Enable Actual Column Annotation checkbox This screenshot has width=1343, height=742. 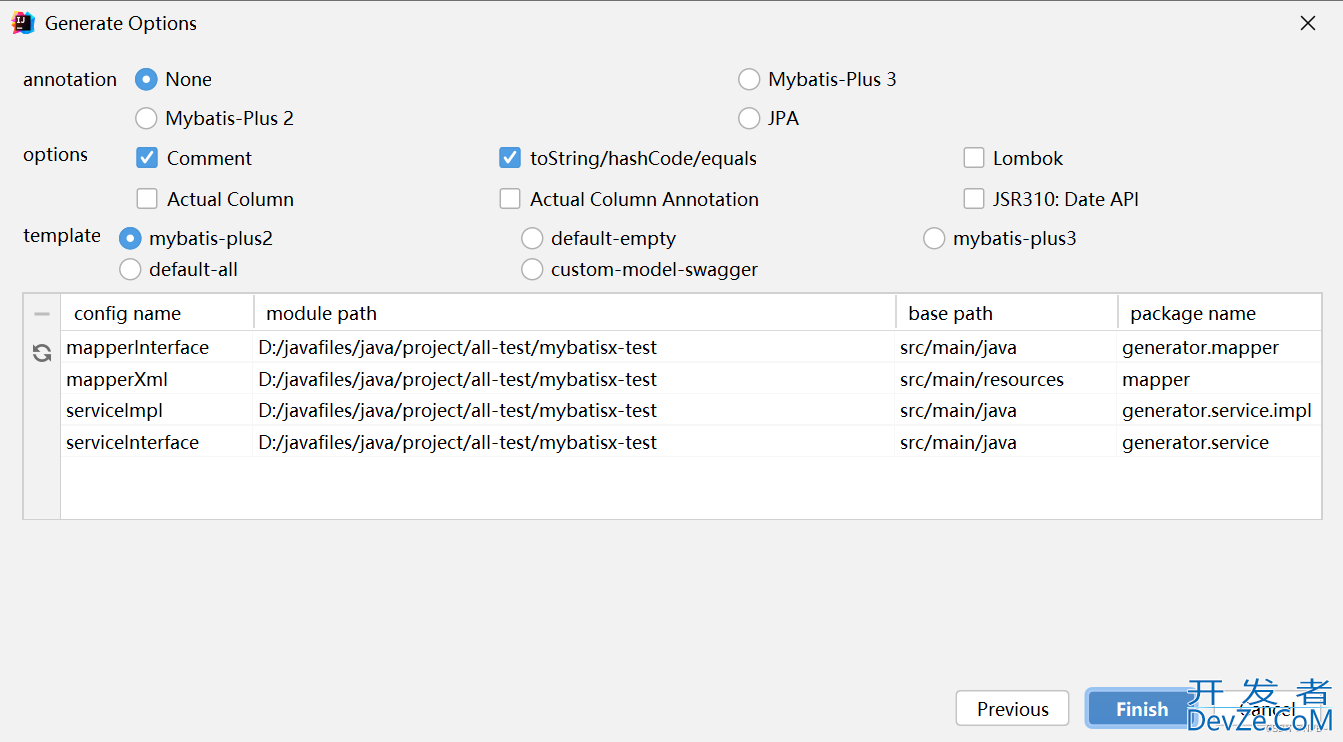coord(510,199)
